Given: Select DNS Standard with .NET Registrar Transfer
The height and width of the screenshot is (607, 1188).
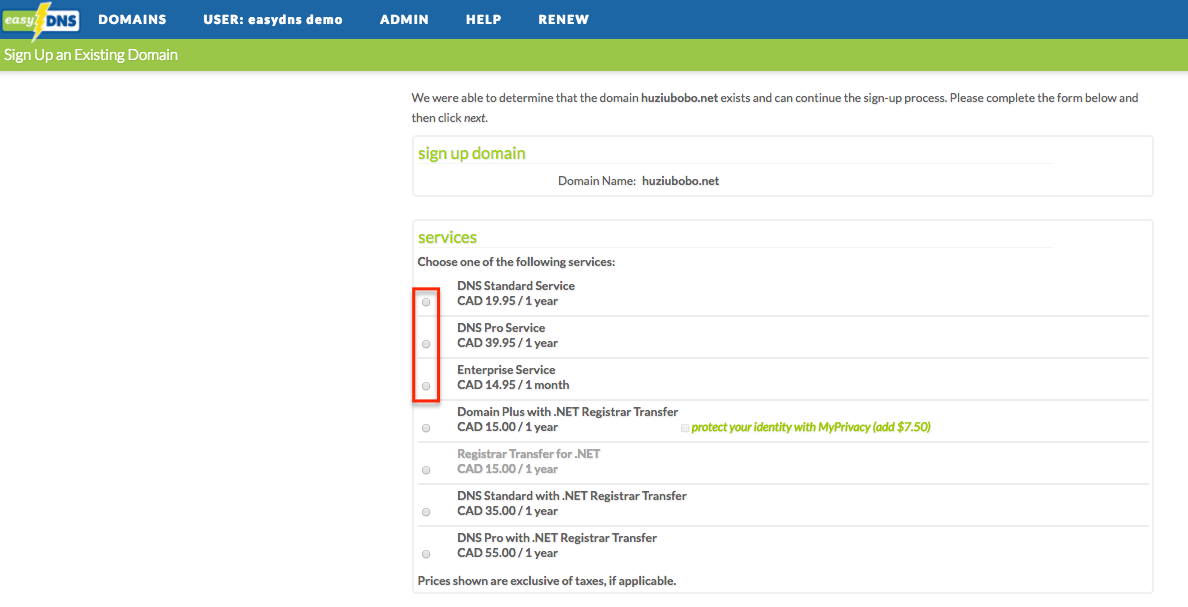Looking at the screenshot, I should click(x=427, y=512).
